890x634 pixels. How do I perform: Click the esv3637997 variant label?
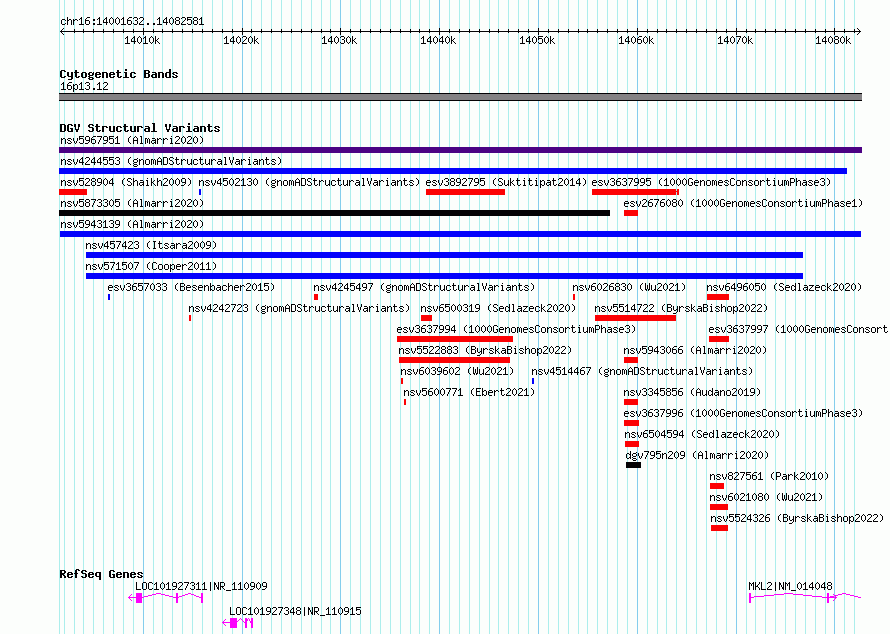[x=798, y=329]
